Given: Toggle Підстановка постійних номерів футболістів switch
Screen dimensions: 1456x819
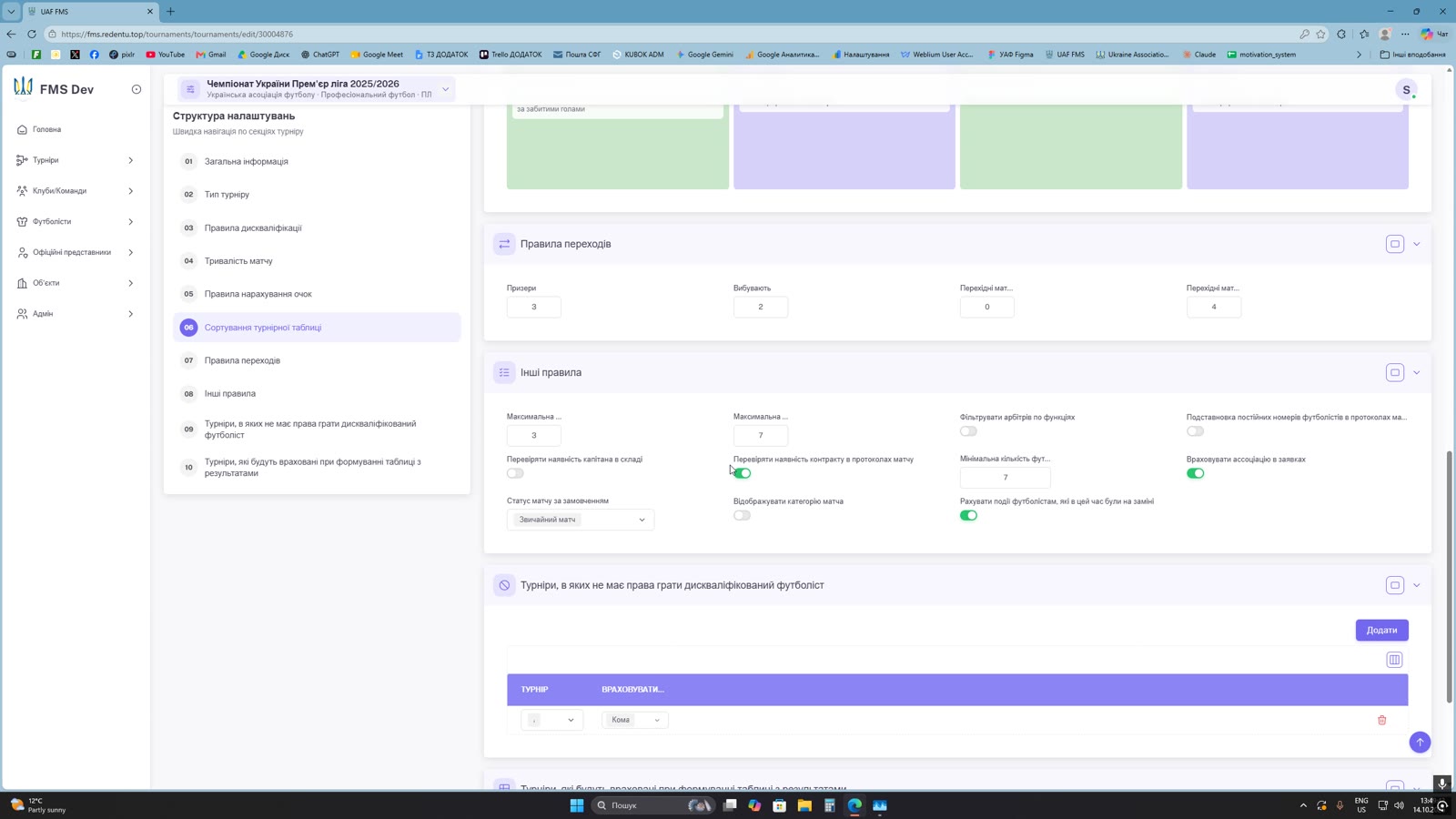Looking at the screenshot, I should pyautogui.click(x=1195, y=431).
